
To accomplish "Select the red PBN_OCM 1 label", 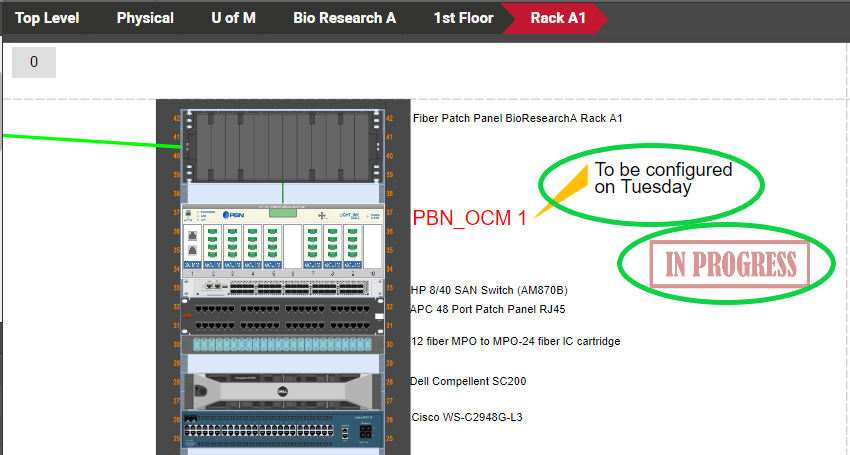I will pos(469,218).
